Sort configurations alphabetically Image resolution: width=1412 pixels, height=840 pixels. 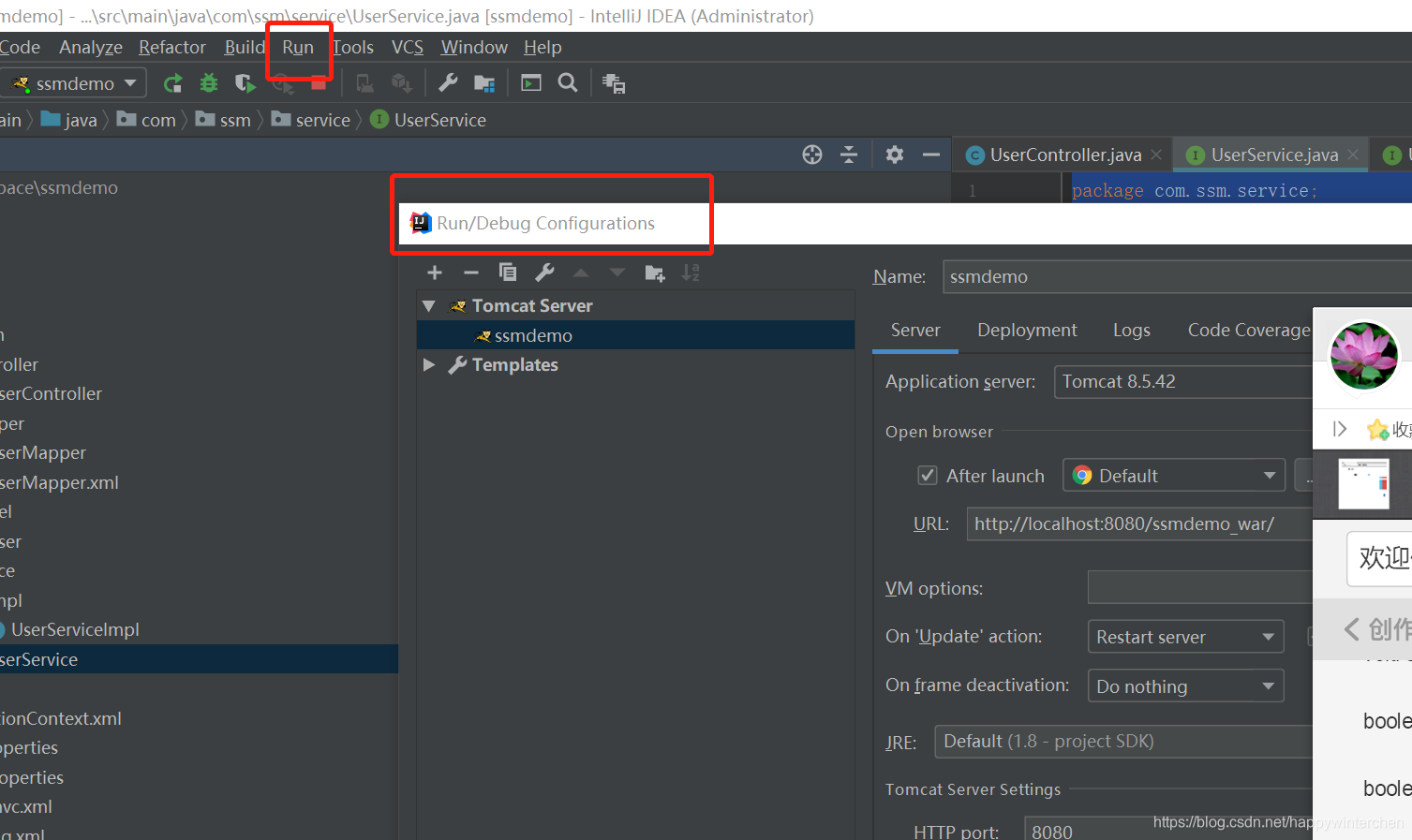691,273
